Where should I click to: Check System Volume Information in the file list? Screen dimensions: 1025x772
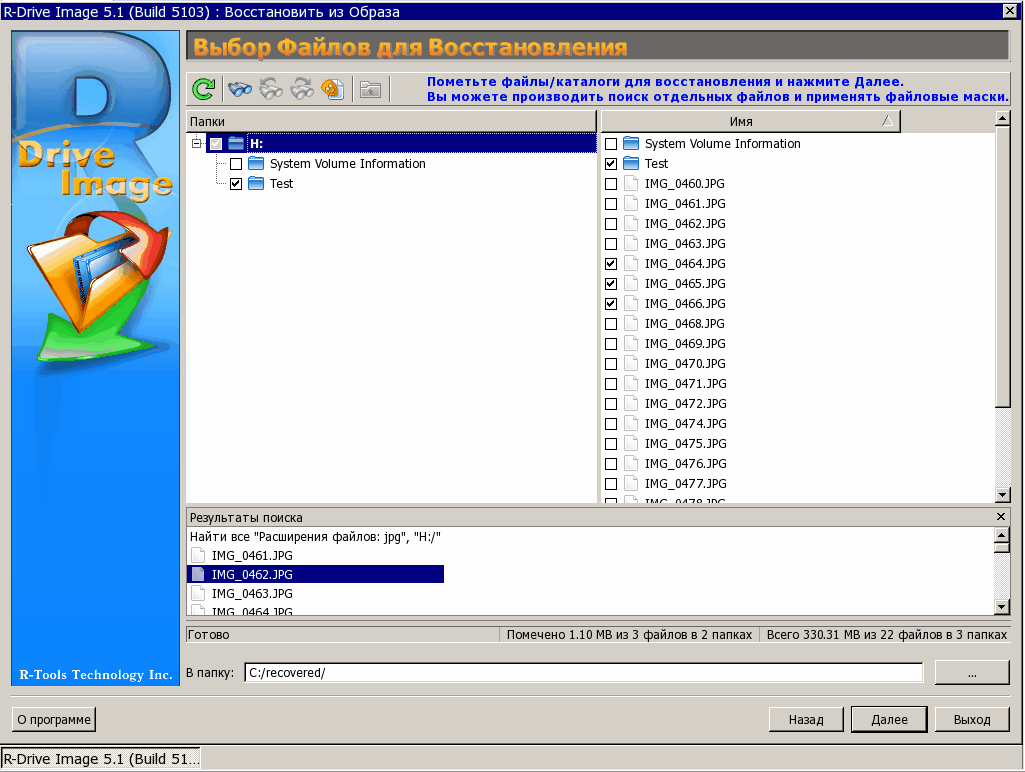(x=611, y=144)
